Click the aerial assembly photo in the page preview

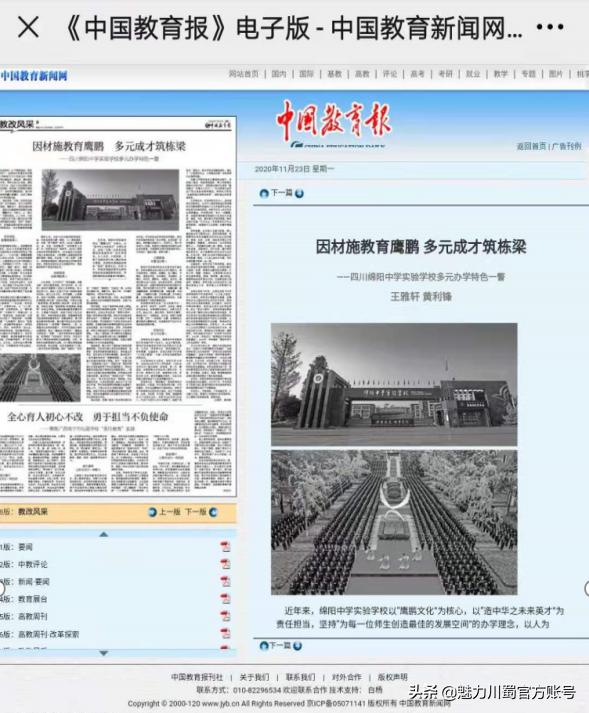[40, 378]
